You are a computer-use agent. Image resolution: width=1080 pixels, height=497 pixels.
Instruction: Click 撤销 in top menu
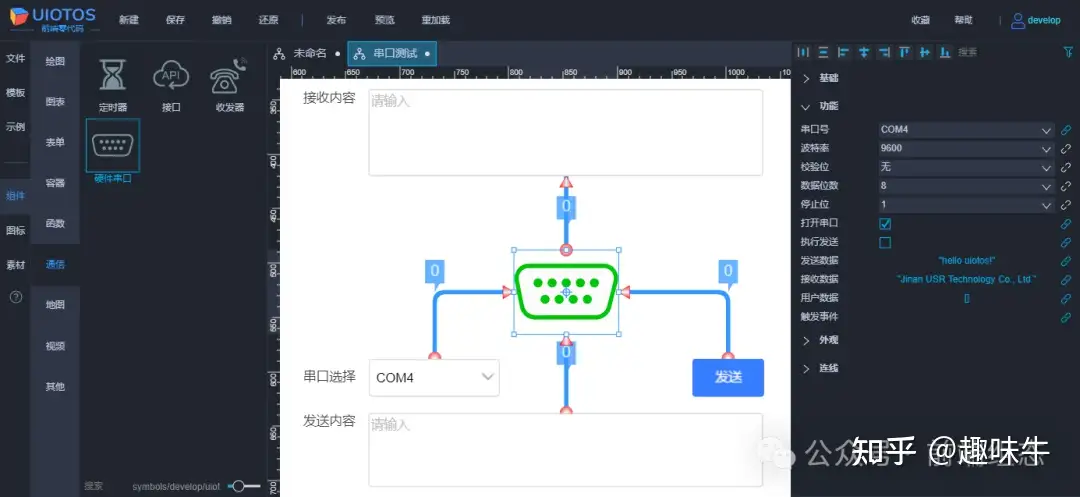pyautogui.click(x=222, y=20)
